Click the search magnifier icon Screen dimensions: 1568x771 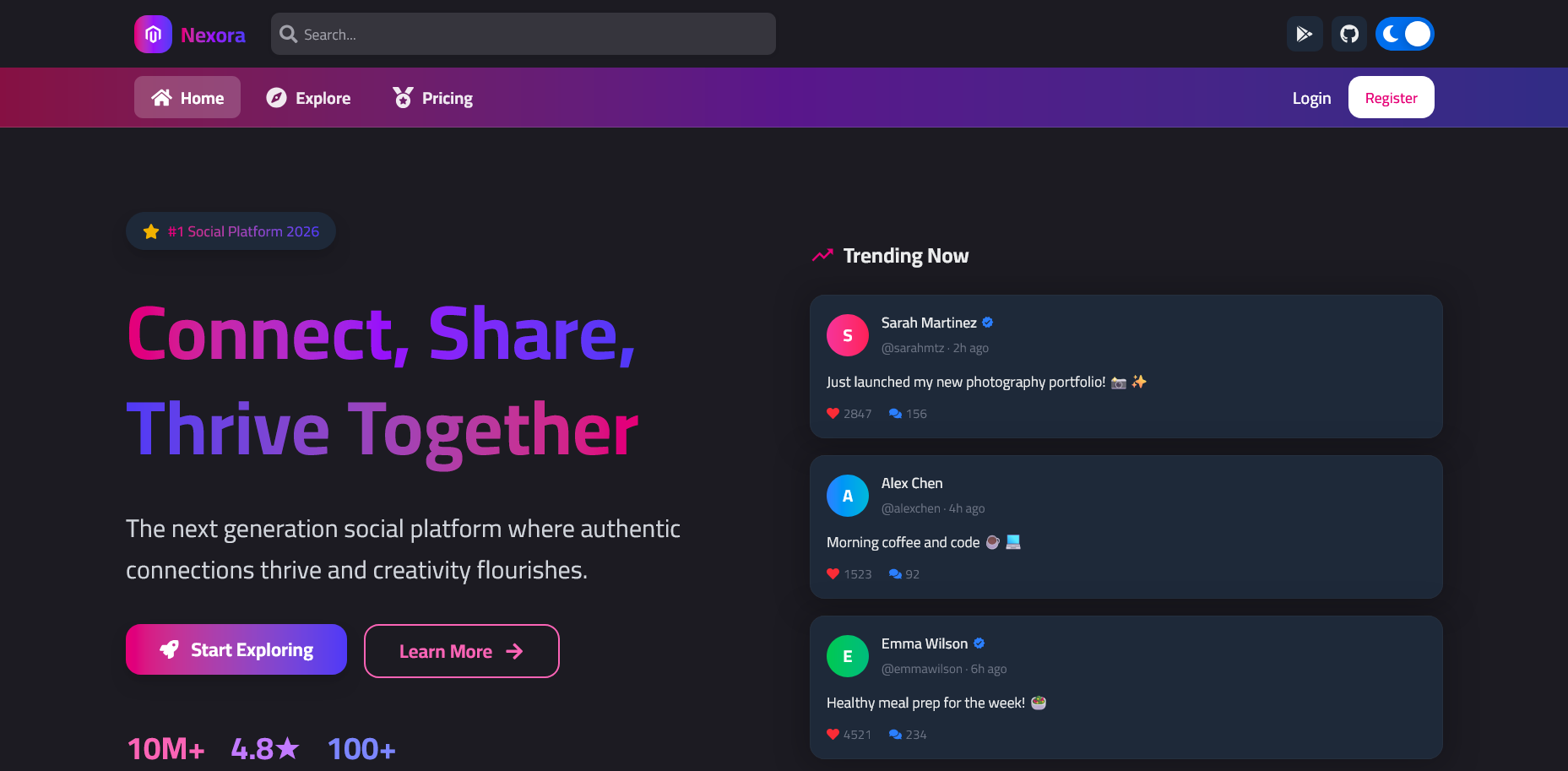click(x=289, y=35)
